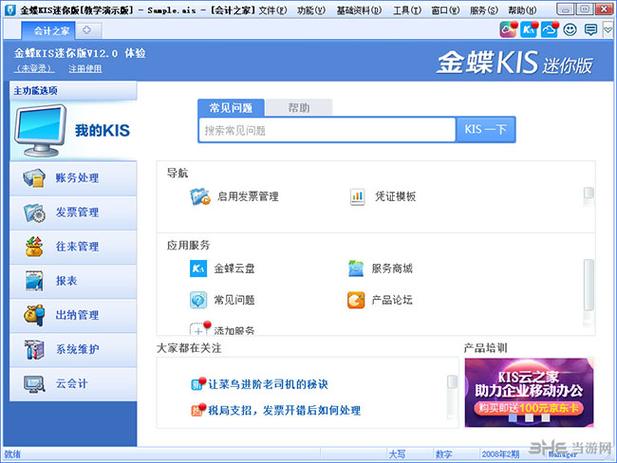
Task: Open 常见问题 service icon
Action: pos(198,300)
